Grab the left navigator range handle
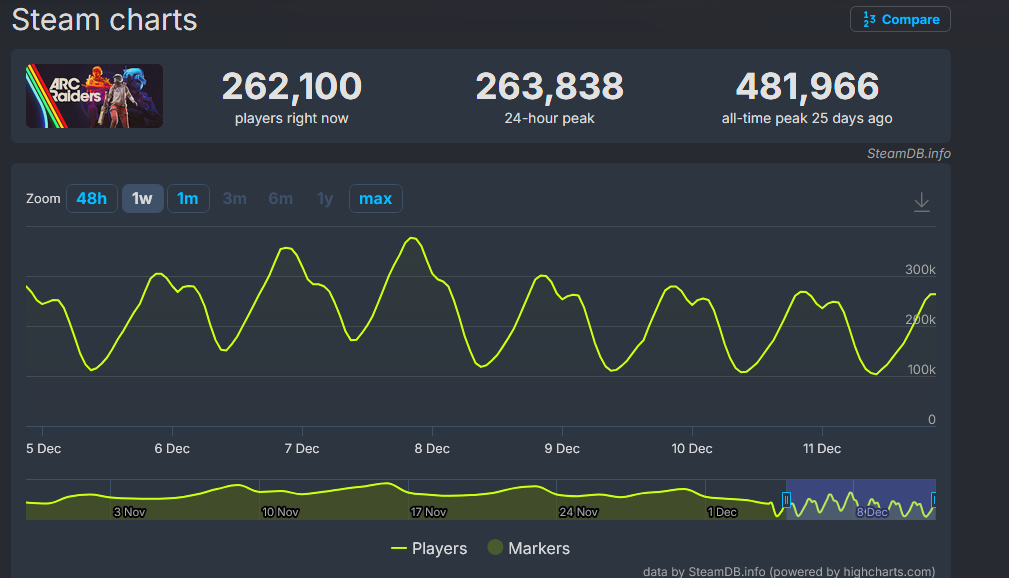 tap(786, 499)
